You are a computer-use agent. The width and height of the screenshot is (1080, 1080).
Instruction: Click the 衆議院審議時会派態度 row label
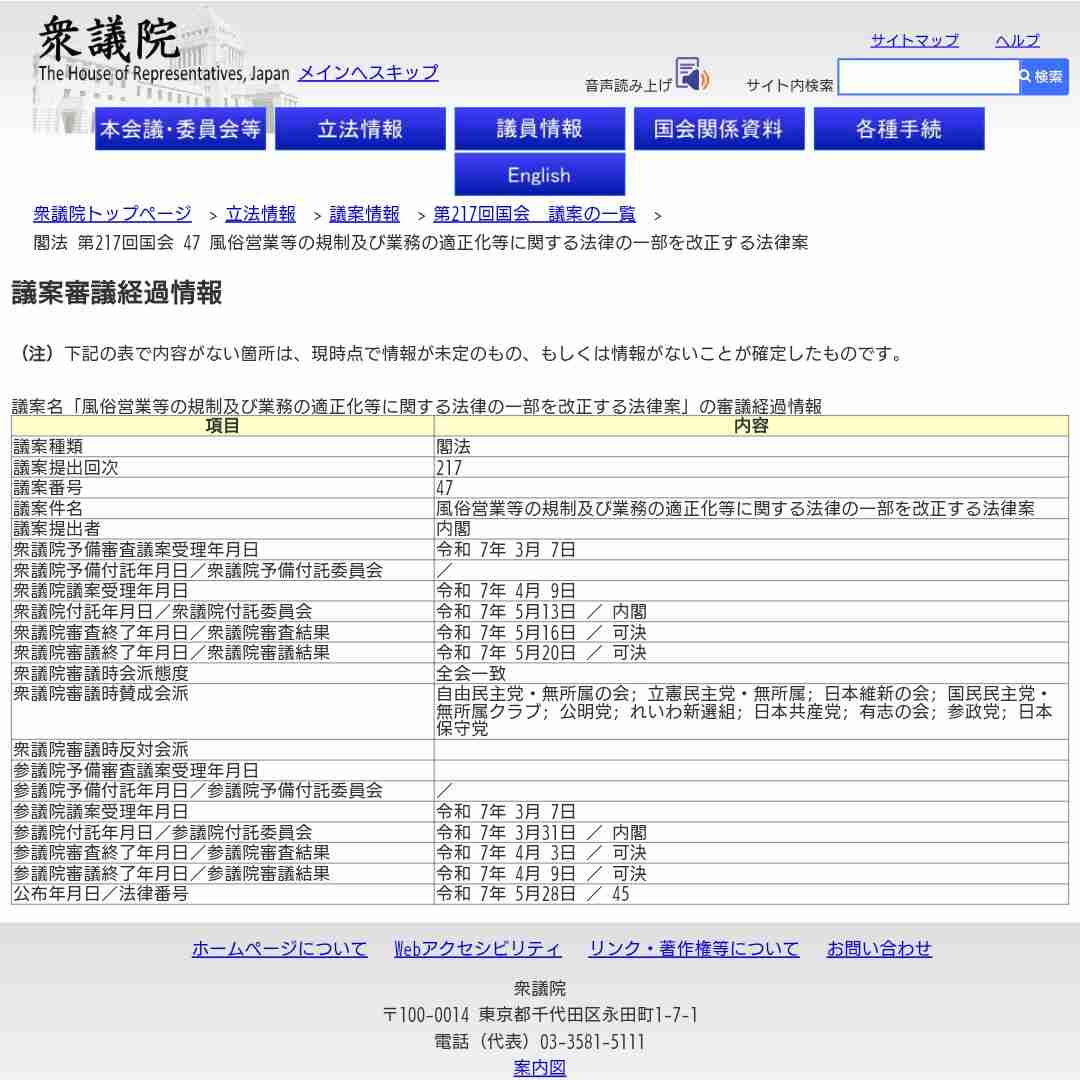coord(101,673)
